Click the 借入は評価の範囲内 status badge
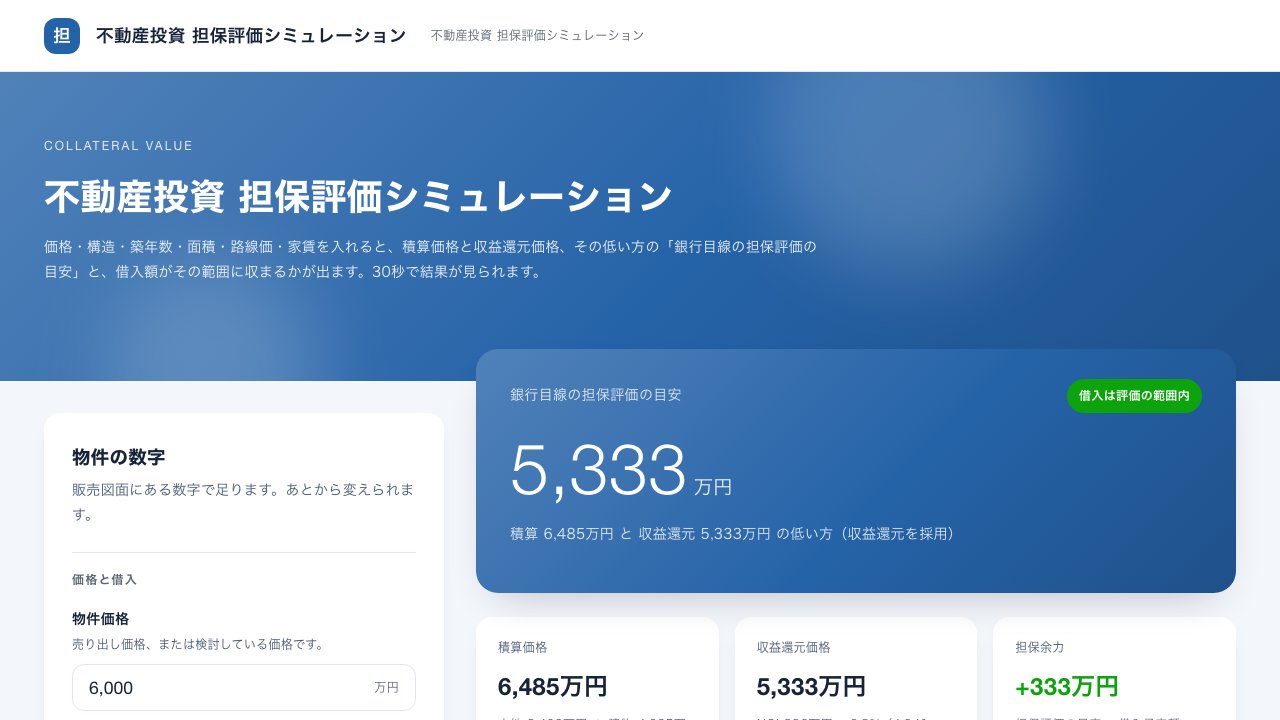The width and height of the screenshot is (1280, 720). (x=1134, y=396)
